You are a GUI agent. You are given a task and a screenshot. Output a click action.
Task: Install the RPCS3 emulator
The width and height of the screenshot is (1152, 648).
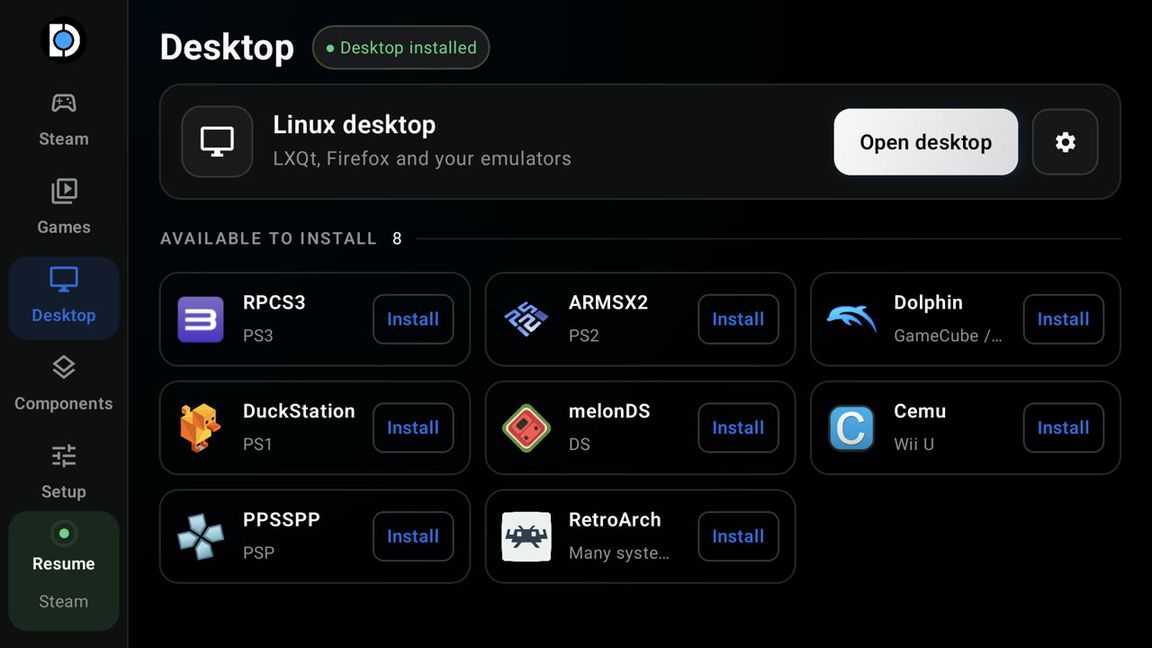[413, 319]
